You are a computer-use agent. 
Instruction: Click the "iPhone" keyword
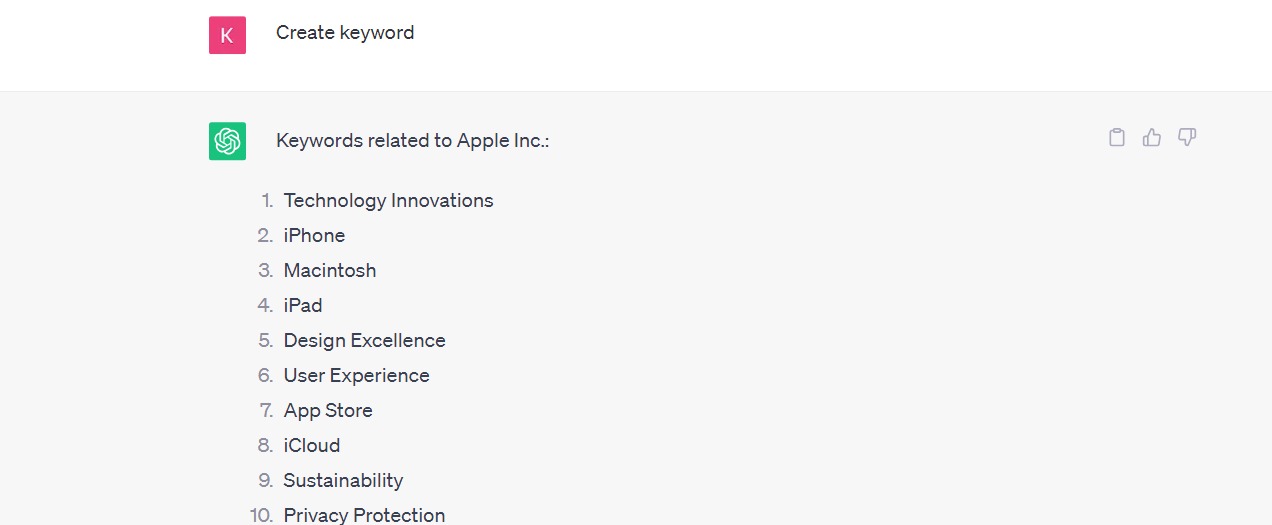(x=314, y=236)
